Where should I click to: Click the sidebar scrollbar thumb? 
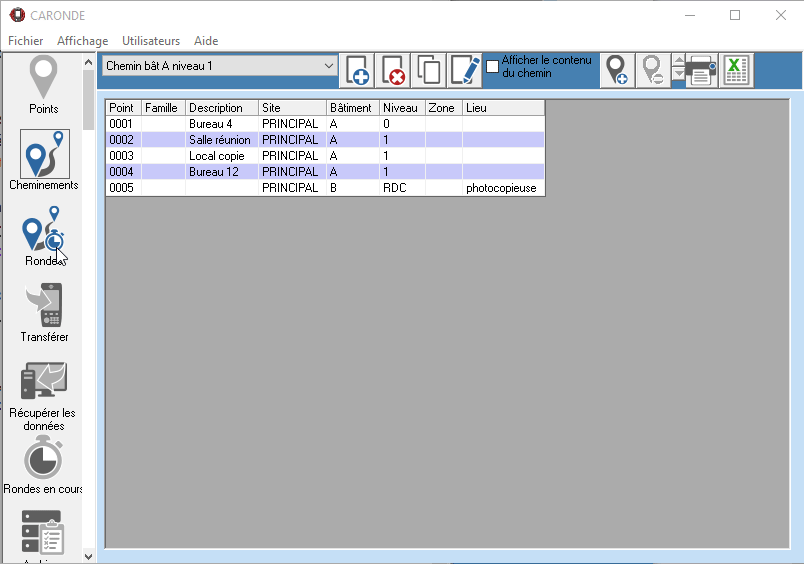point(88,99)
